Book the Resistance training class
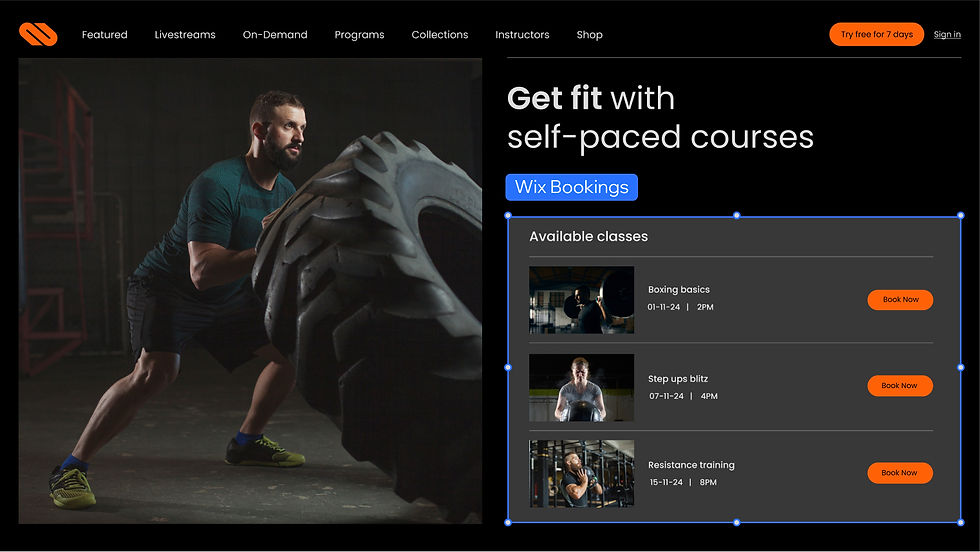Image resolution: width=980 pixels, height=552 pixels. click(900, 473)
